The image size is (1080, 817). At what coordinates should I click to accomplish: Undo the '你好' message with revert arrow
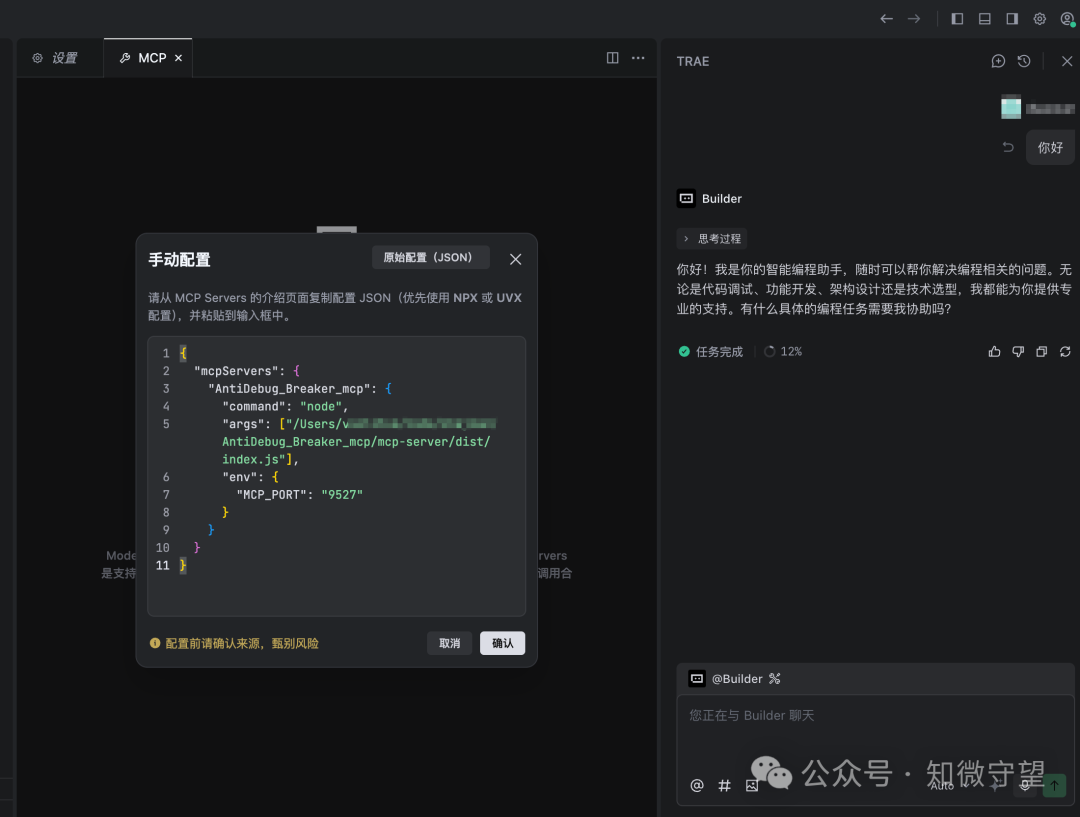(x=1008, y=147)
